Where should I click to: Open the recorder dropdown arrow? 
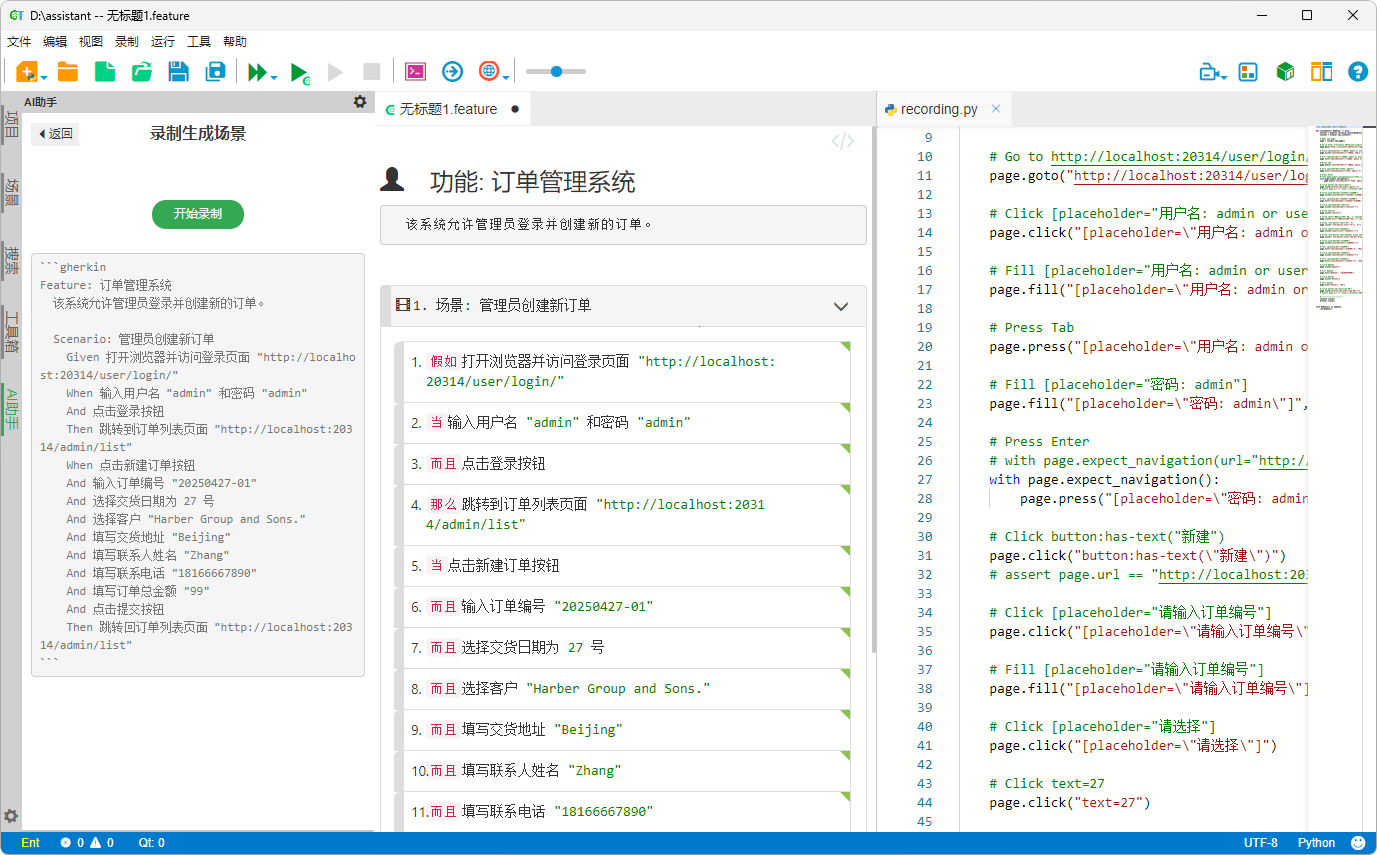tap(1224, 75)
